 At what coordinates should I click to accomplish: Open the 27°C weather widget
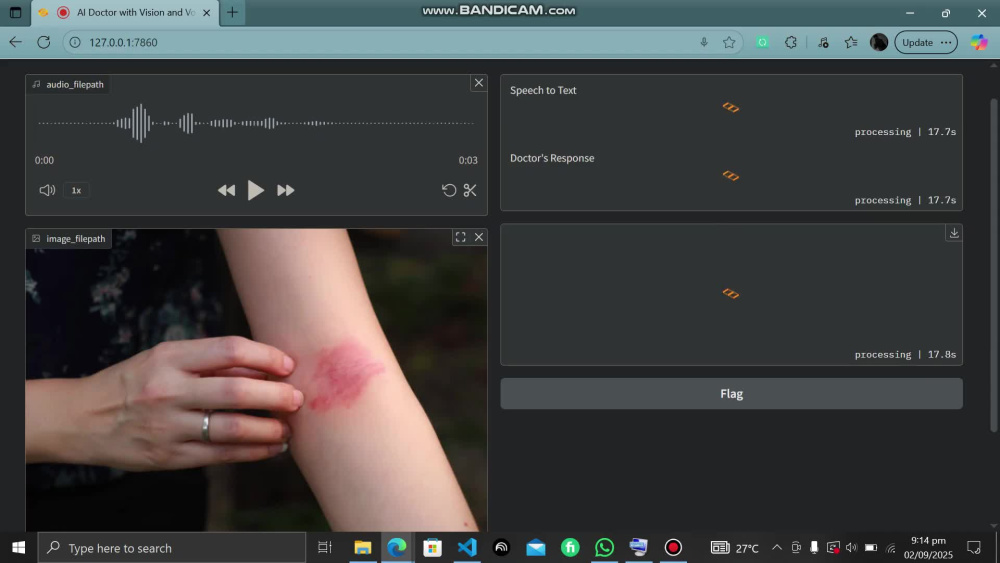735,548
